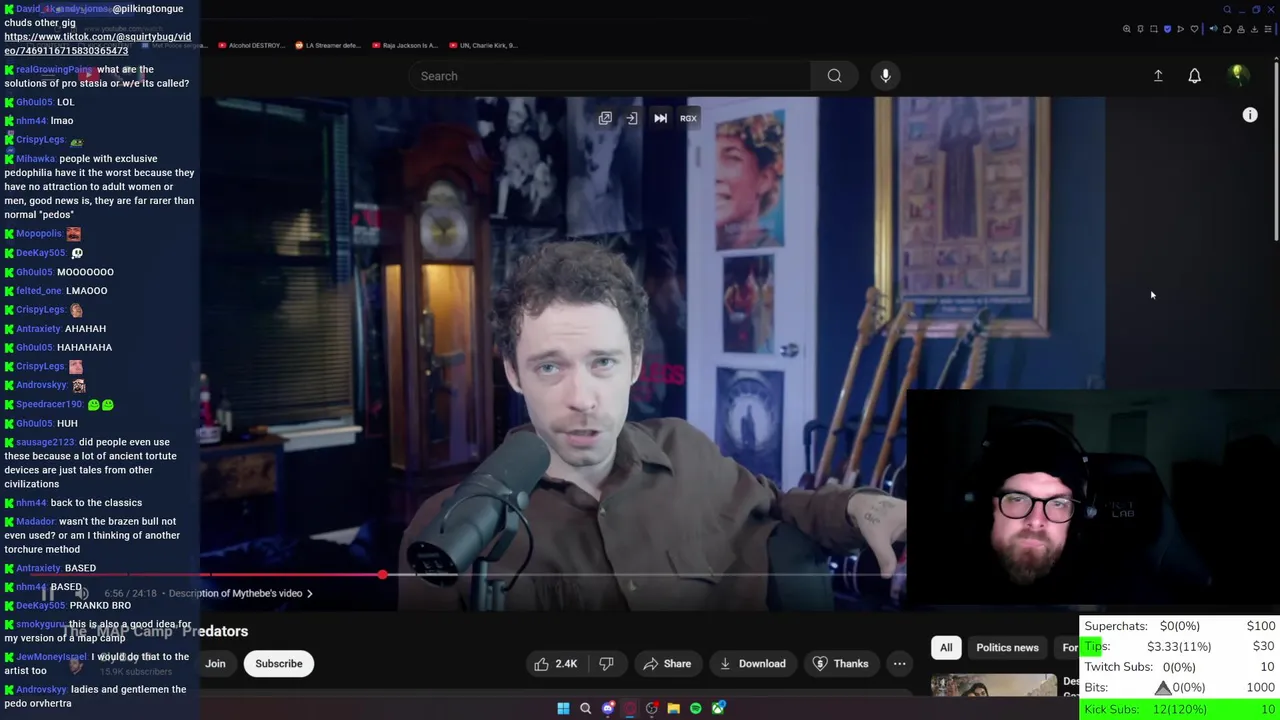This screenshot has height=720, width=1280.
Task: Click the pin icon in browser toolbar
Action: 1140,29
